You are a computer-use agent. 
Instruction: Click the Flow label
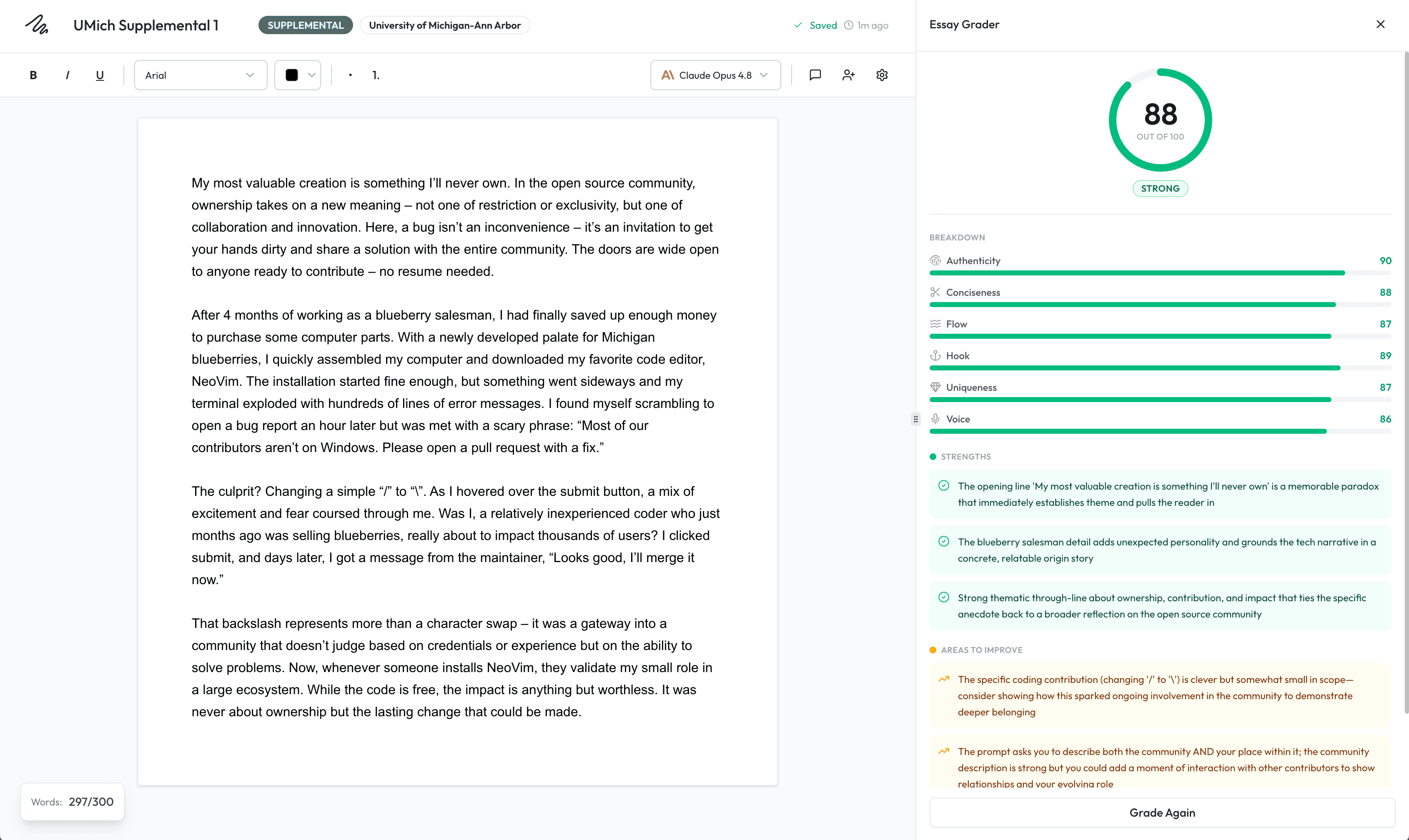click(957, 324)
